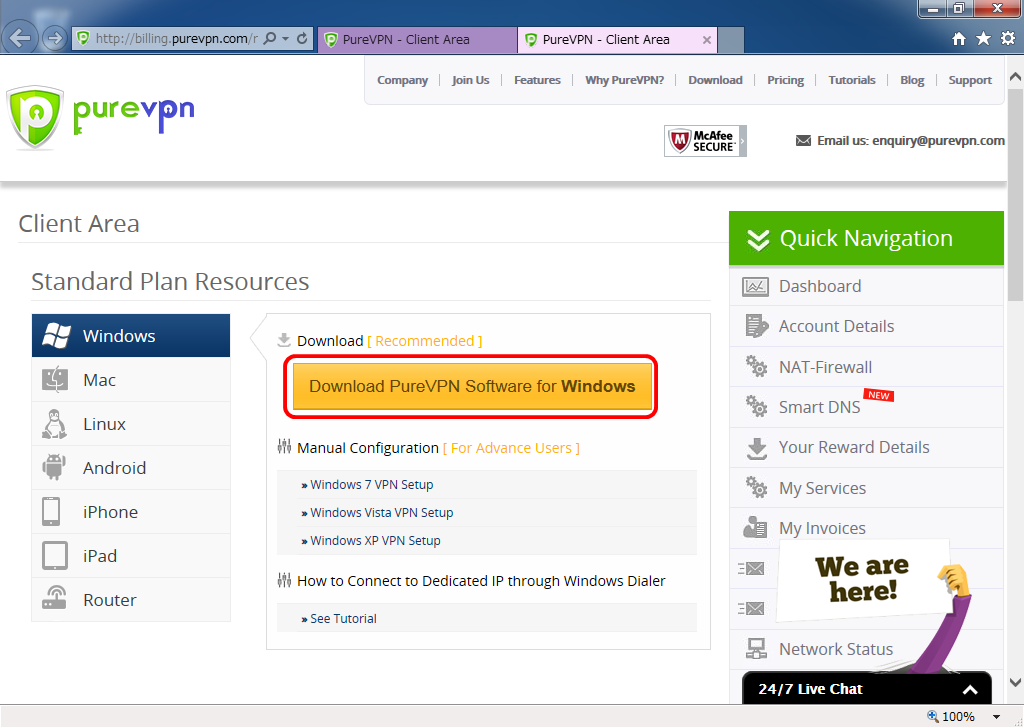Open the See Tutorial link

point(344,618)
